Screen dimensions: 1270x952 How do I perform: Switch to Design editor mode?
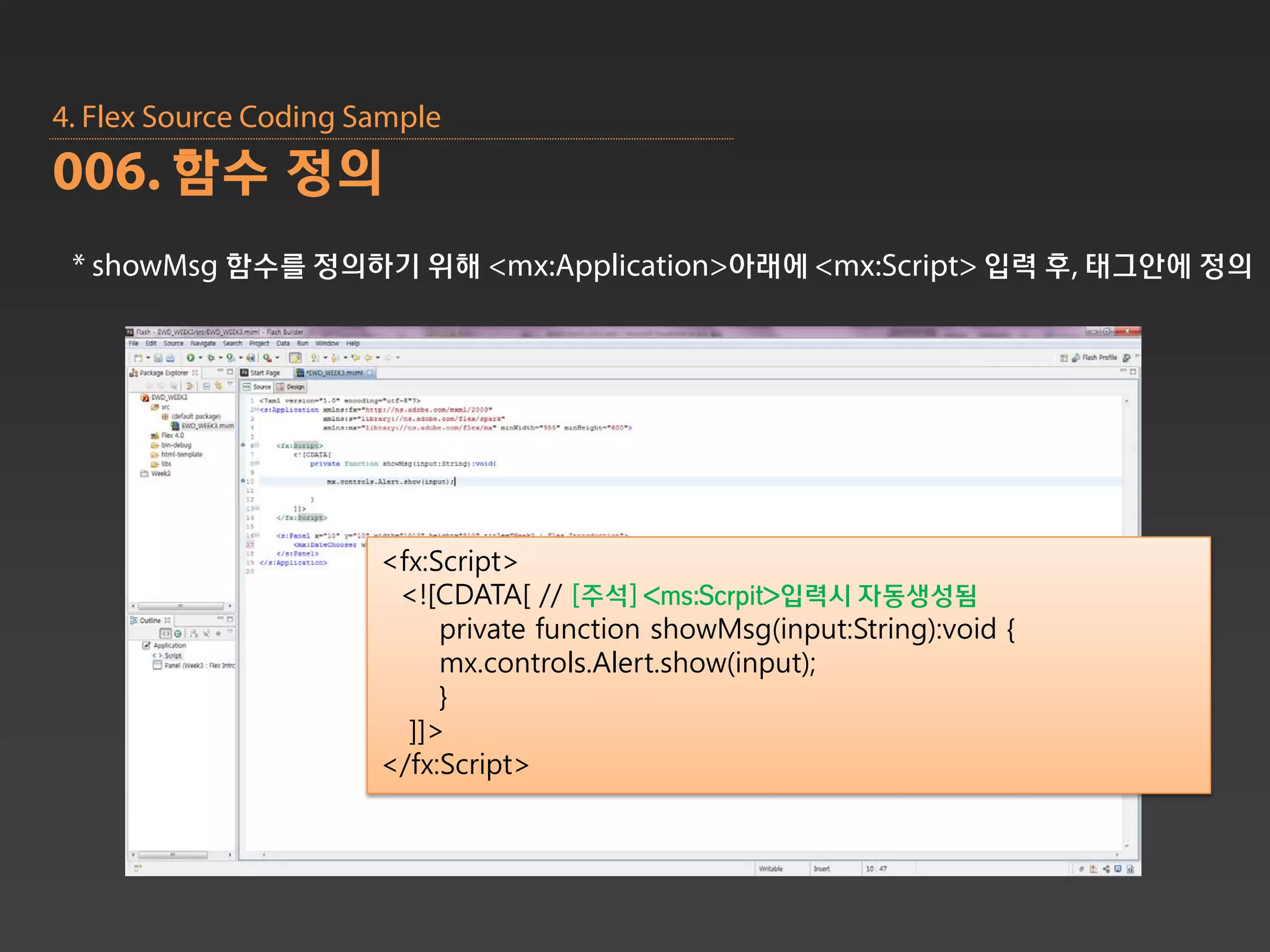pos(290,387)
